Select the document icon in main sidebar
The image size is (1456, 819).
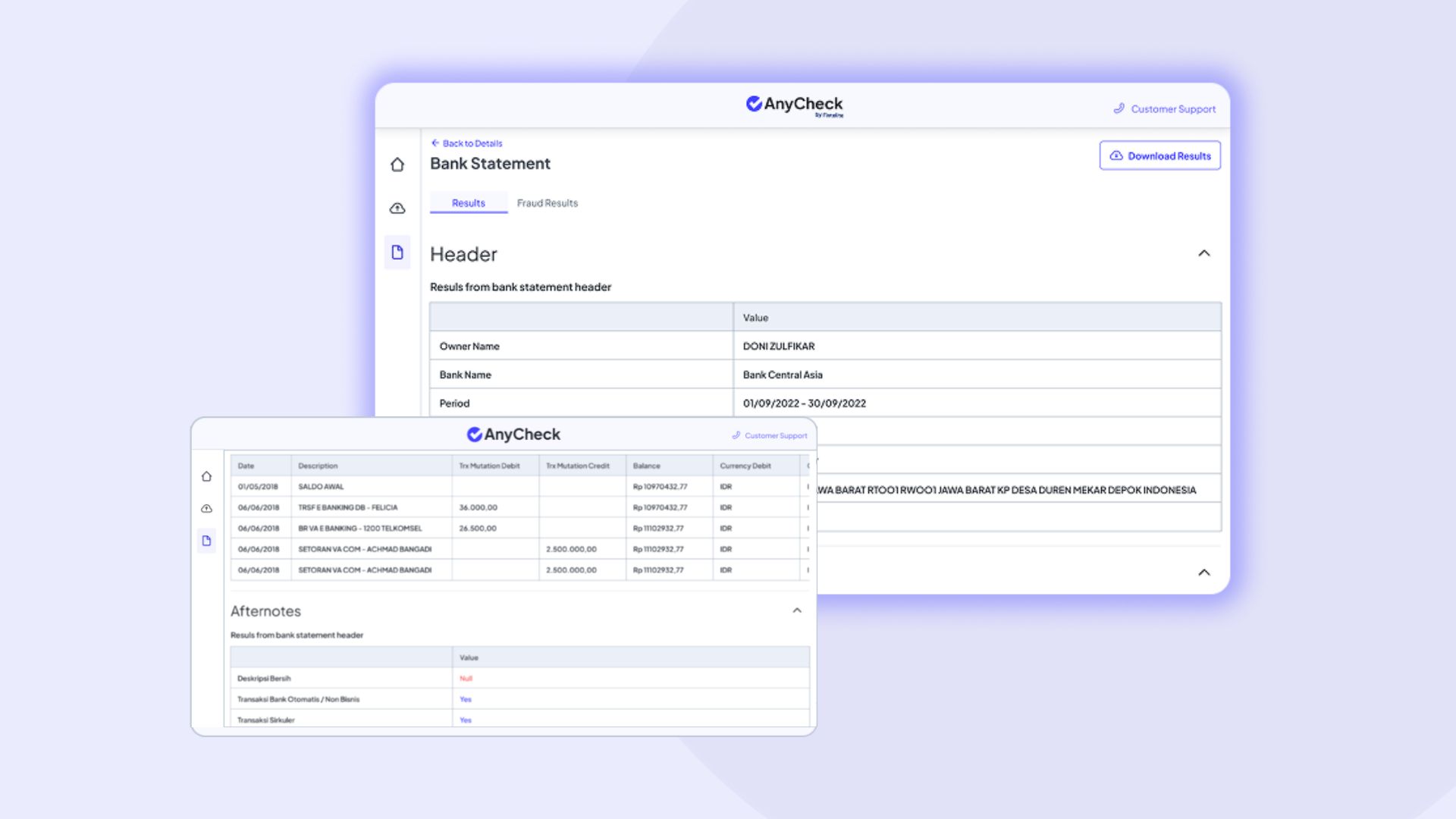397,253
